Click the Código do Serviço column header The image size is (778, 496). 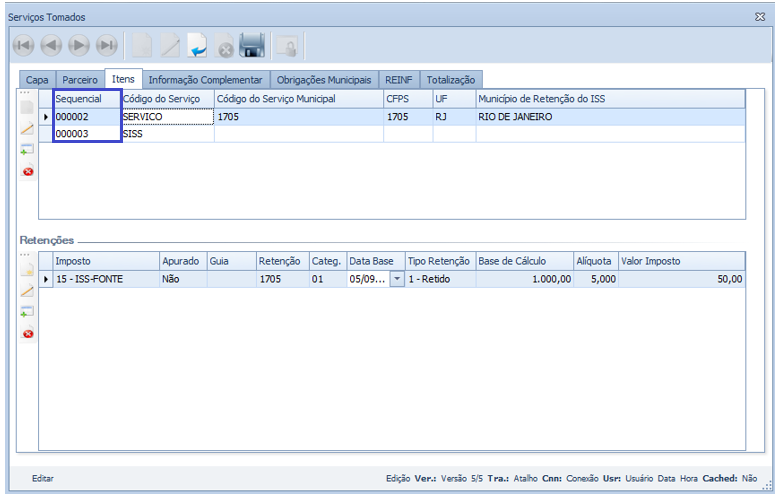click(x=166, y=99)
